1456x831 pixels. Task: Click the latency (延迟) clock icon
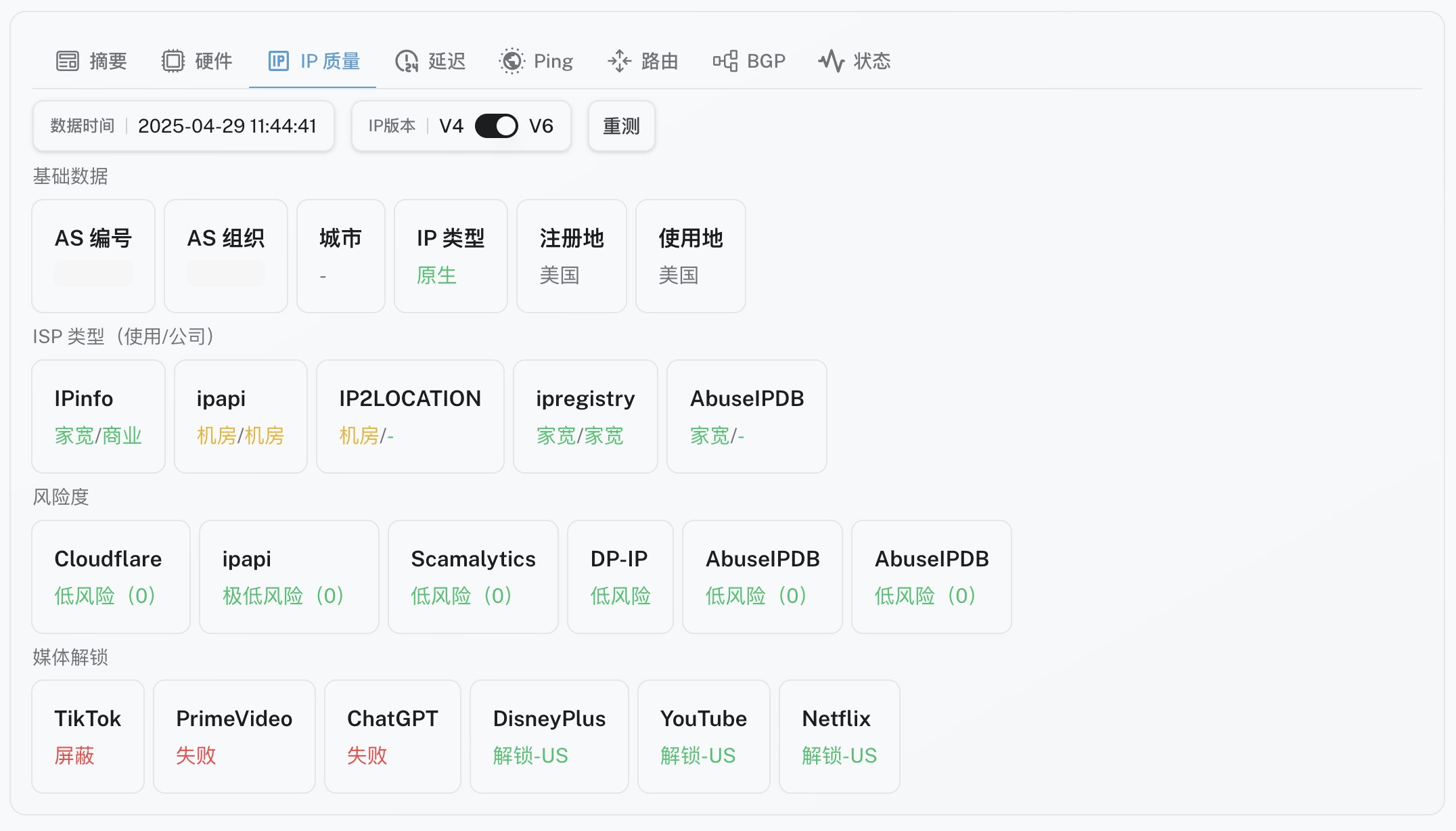pos(407,61)
